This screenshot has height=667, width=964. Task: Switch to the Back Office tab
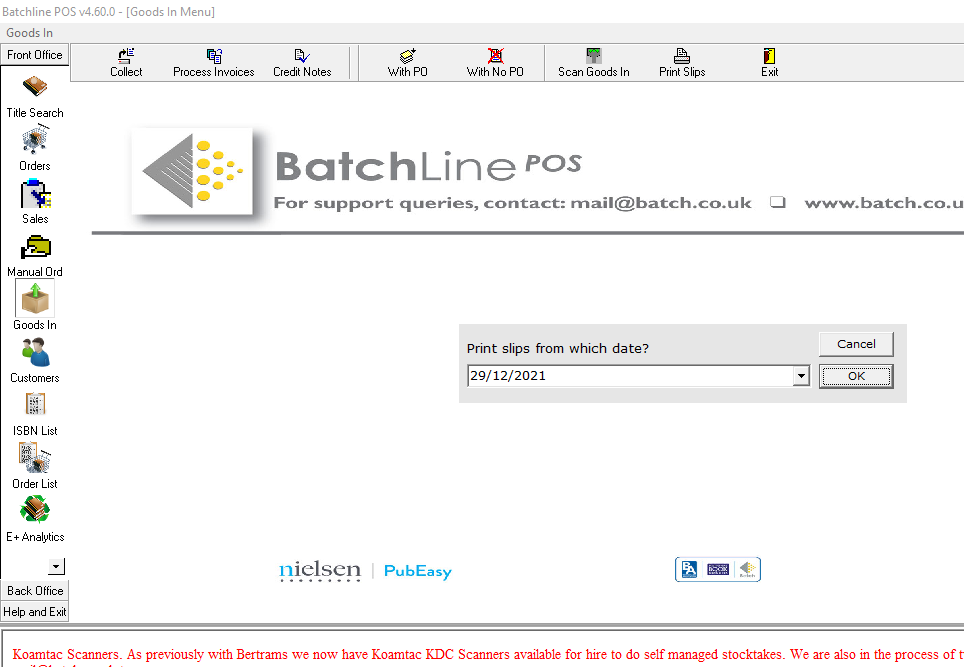tap(35, 591)
